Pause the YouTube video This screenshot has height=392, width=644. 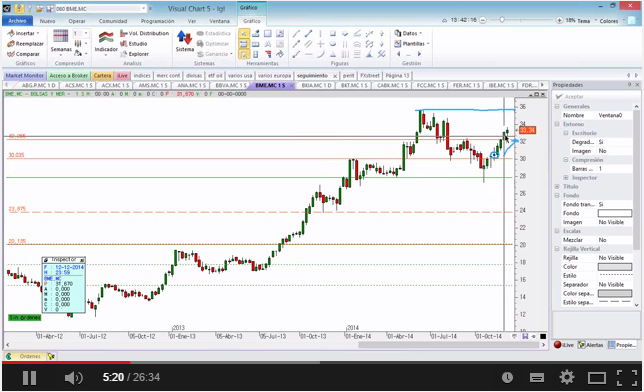pos(29,378)
